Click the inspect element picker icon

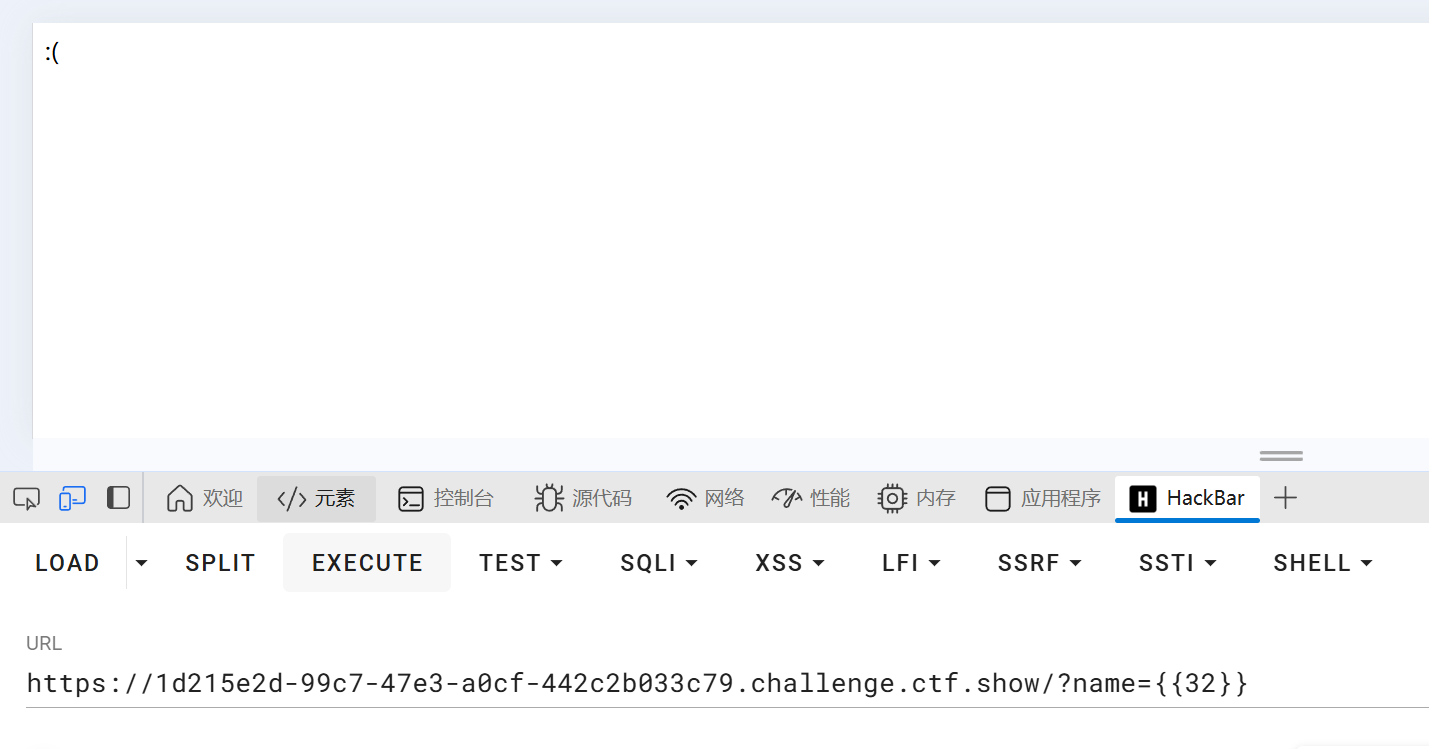tap(26, 498)
